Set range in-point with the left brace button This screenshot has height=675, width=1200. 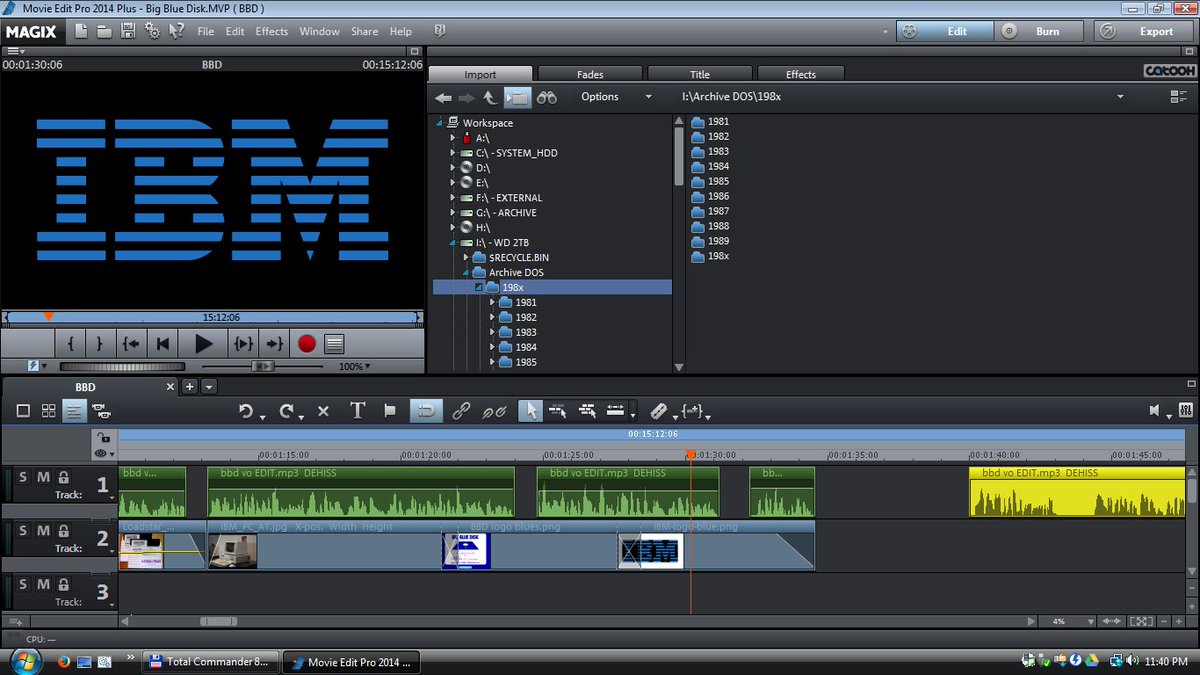click(71, 343)
